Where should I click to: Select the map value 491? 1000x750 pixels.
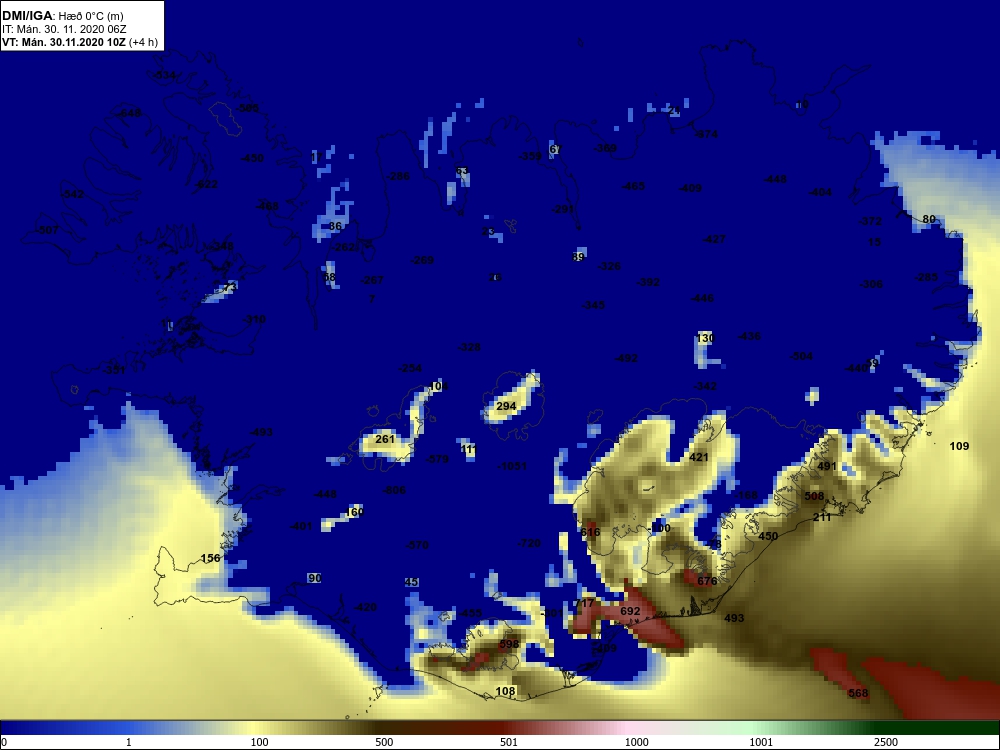827,466
